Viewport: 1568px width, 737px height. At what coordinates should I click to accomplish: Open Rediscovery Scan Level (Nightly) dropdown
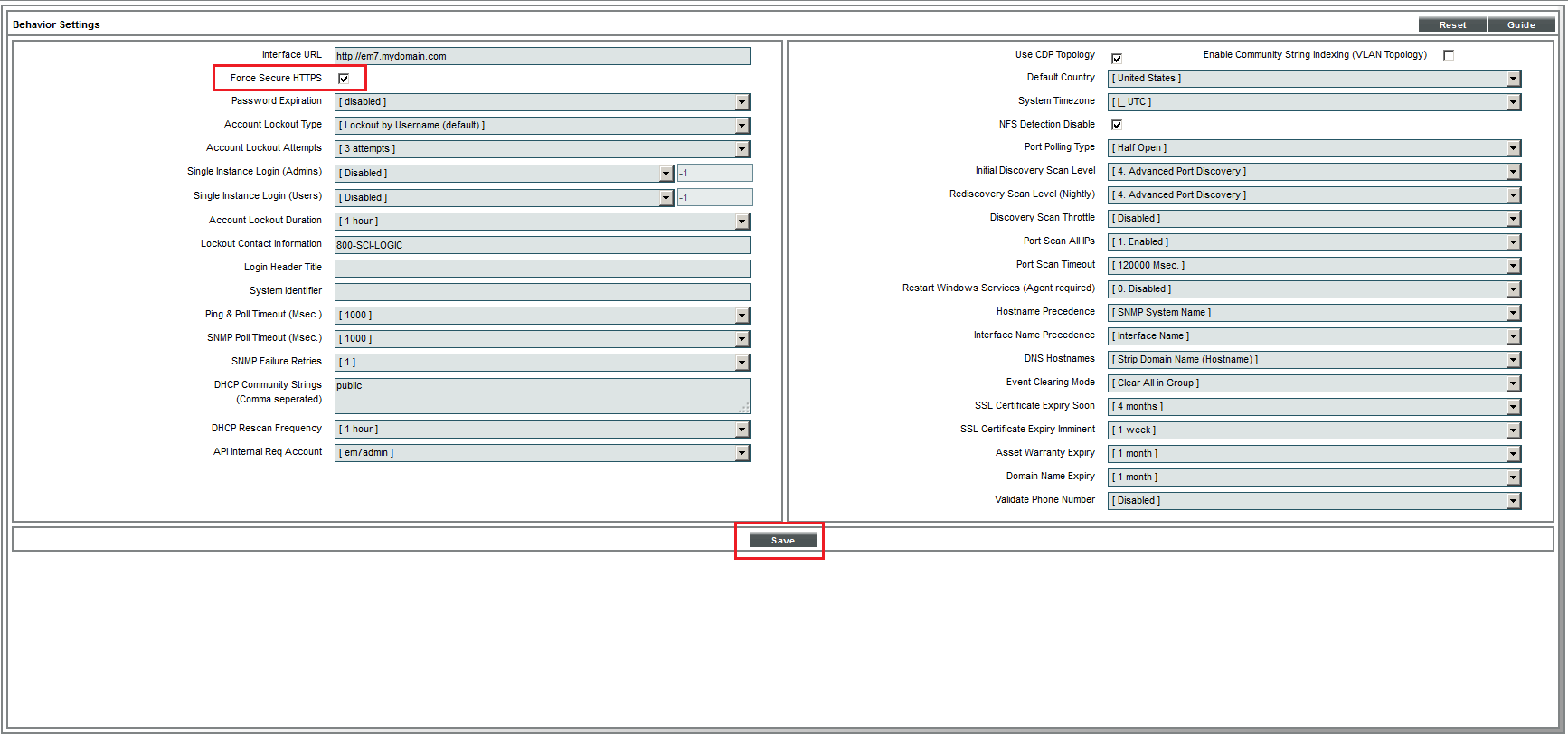(1315, 195)
